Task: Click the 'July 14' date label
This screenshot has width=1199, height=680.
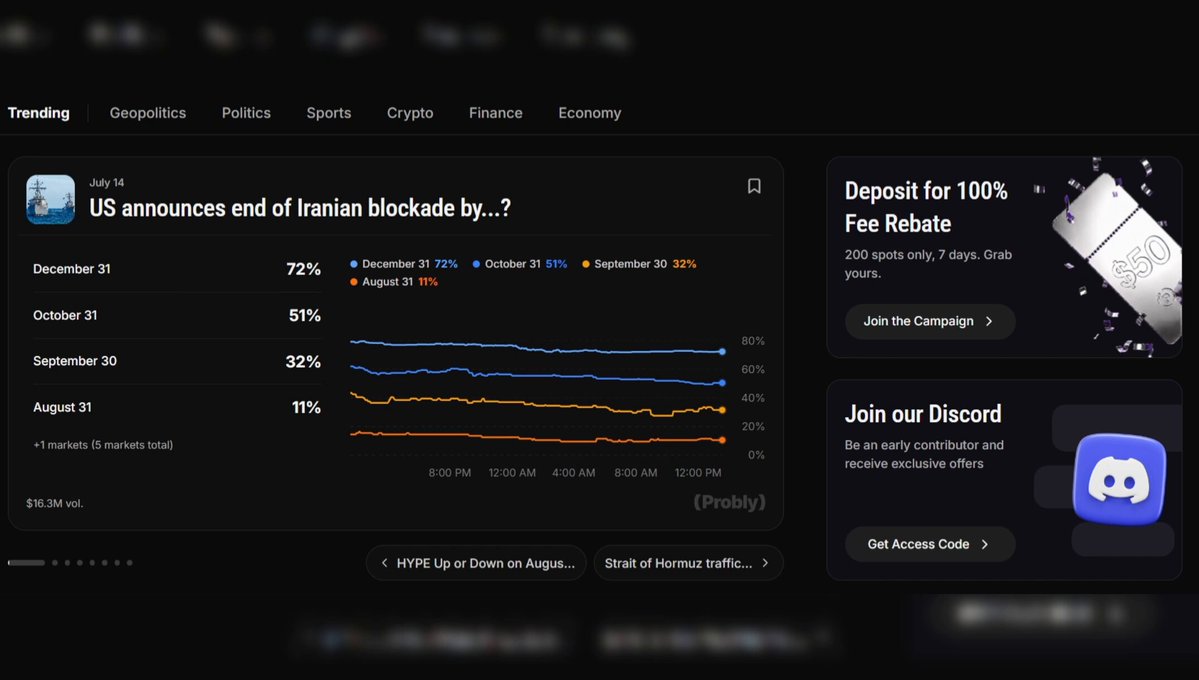Action: (x=106, y=183)
